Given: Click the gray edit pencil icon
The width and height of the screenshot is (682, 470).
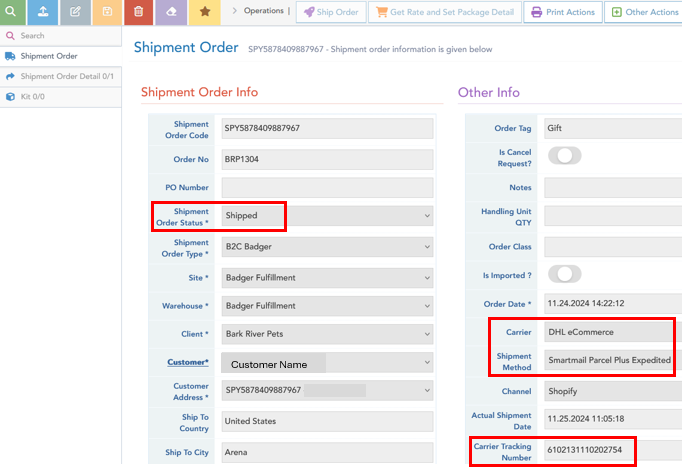Looking at the screenshot, I should [75, 12].
